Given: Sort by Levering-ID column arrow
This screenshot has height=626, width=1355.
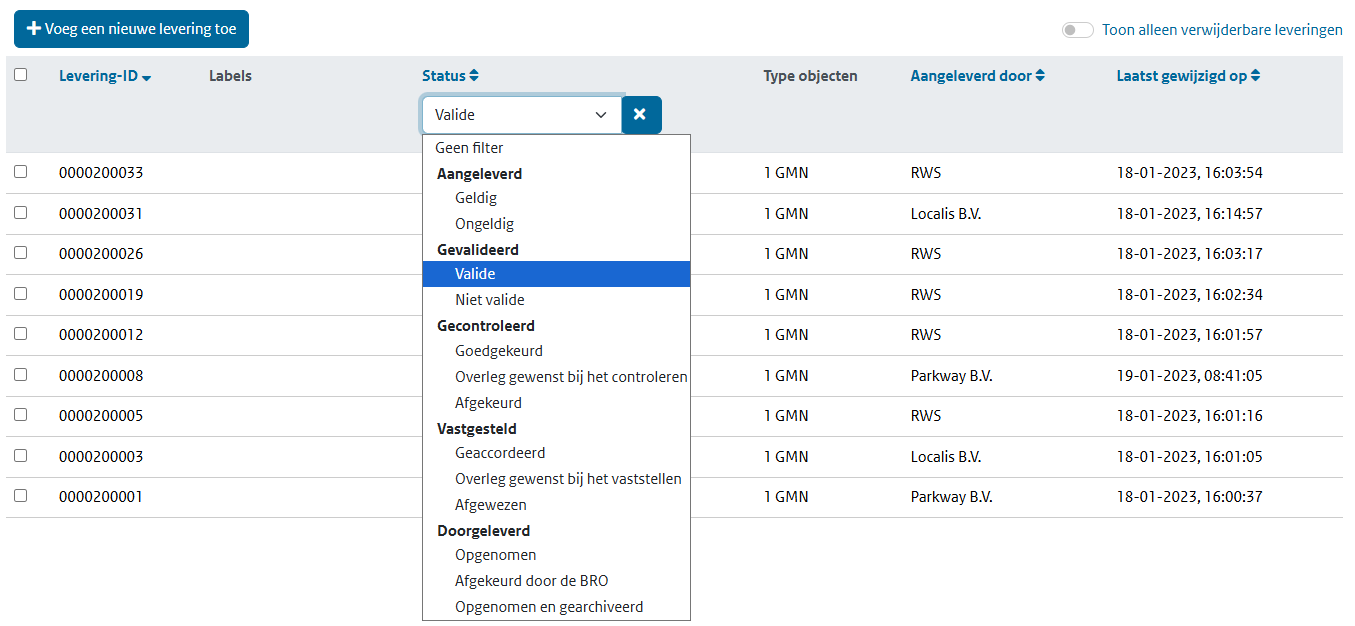Looking at the screenshot, I should [147, 77].
